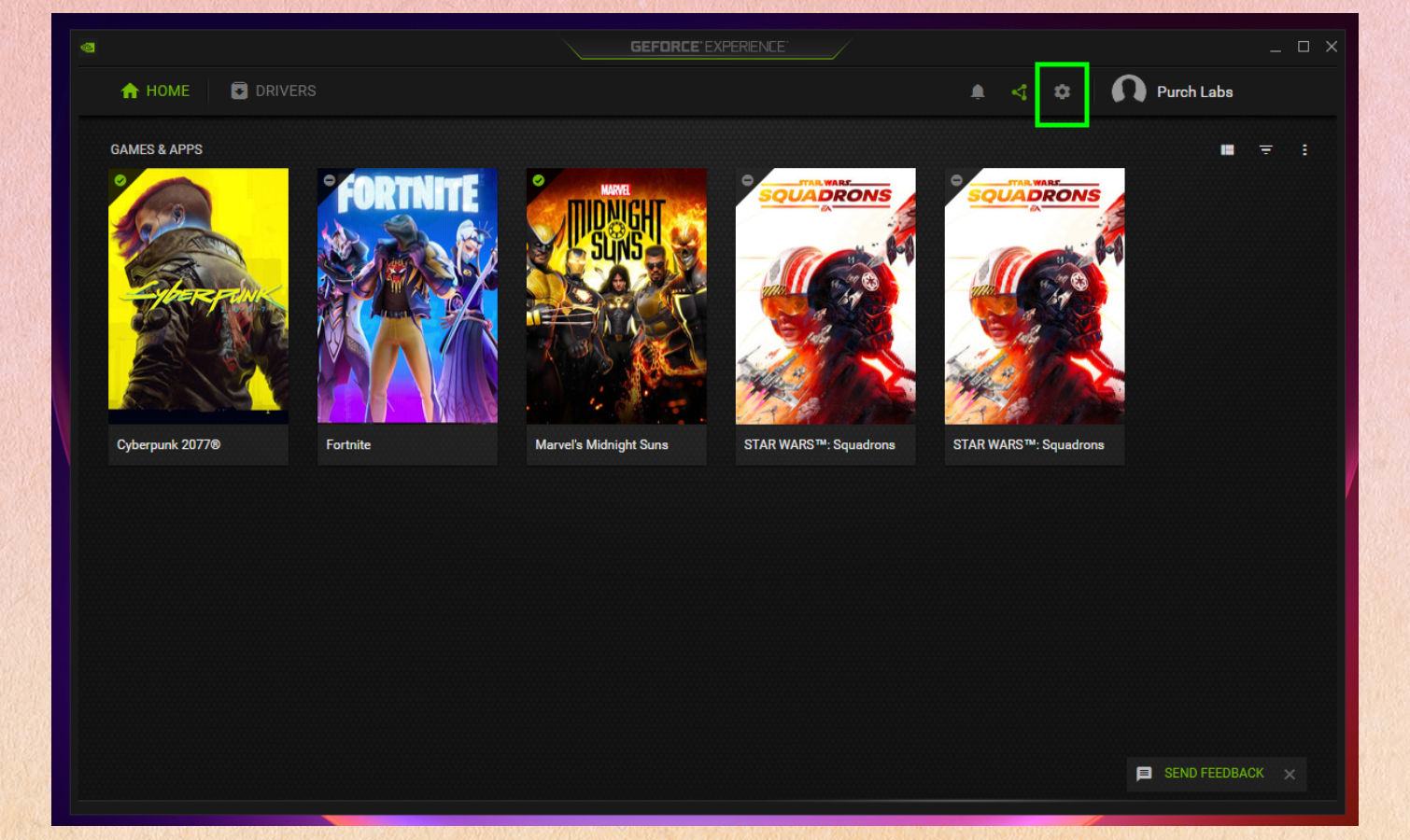Viewport: 1410px width, 840px height.
Task: Switch to the DRIVERS tab
Action: tap(274, 91)
